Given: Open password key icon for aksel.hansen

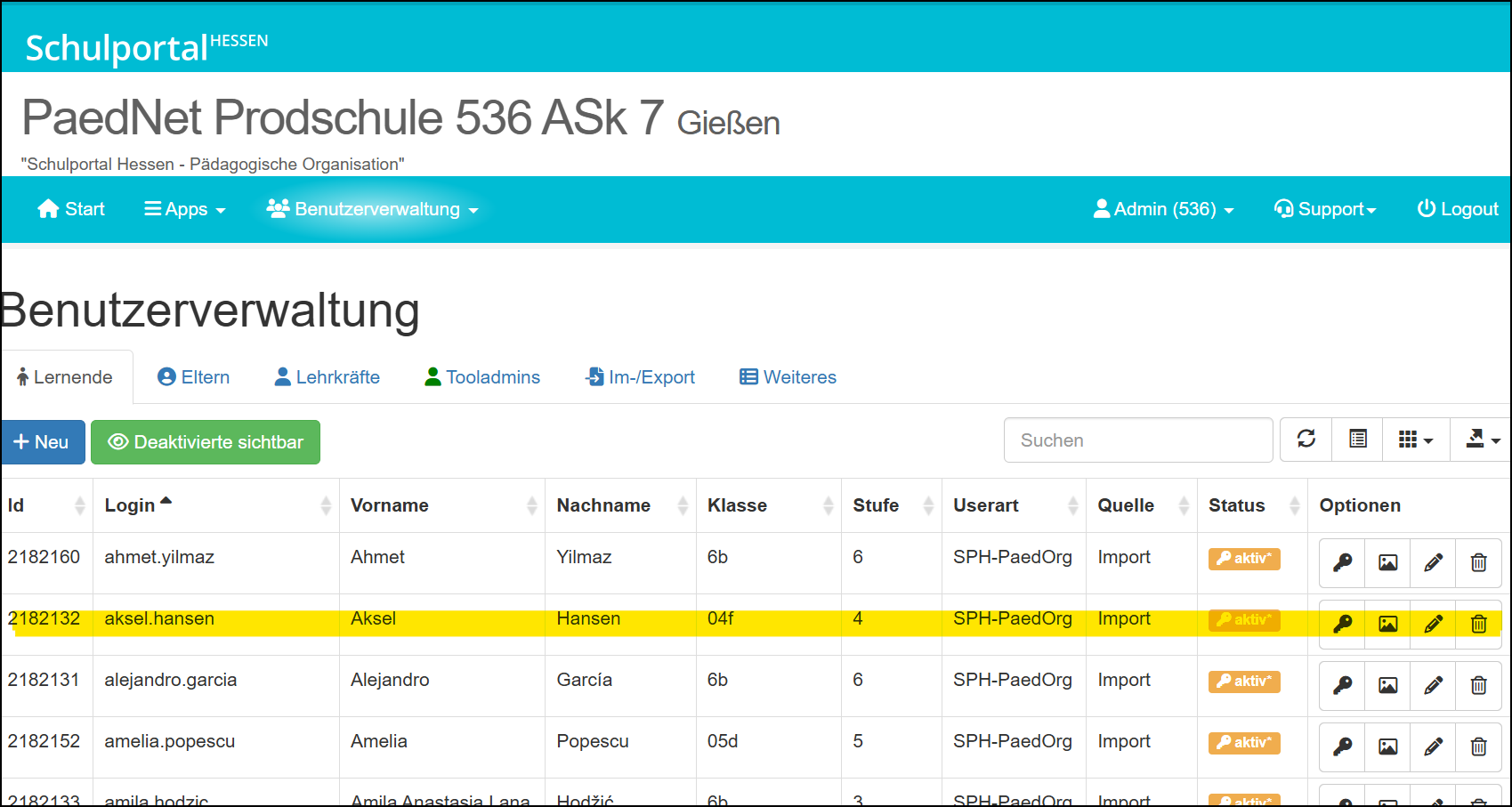Looking at the screenshot, I should click(x=1342, y=624).
